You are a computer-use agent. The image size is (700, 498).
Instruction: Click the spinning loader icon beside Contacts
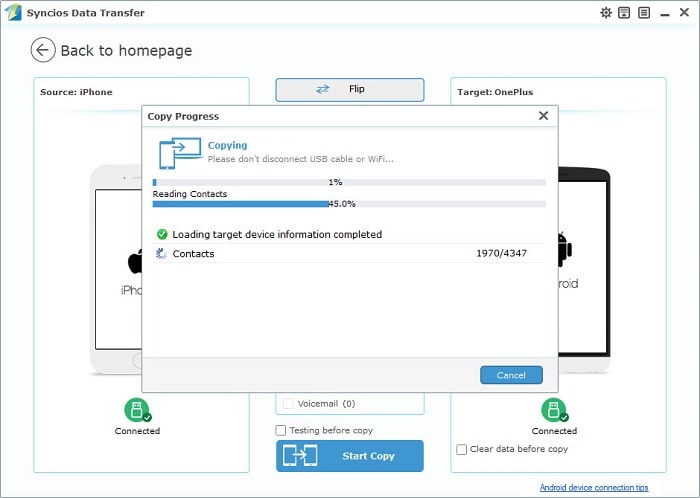tap(161, 253)
